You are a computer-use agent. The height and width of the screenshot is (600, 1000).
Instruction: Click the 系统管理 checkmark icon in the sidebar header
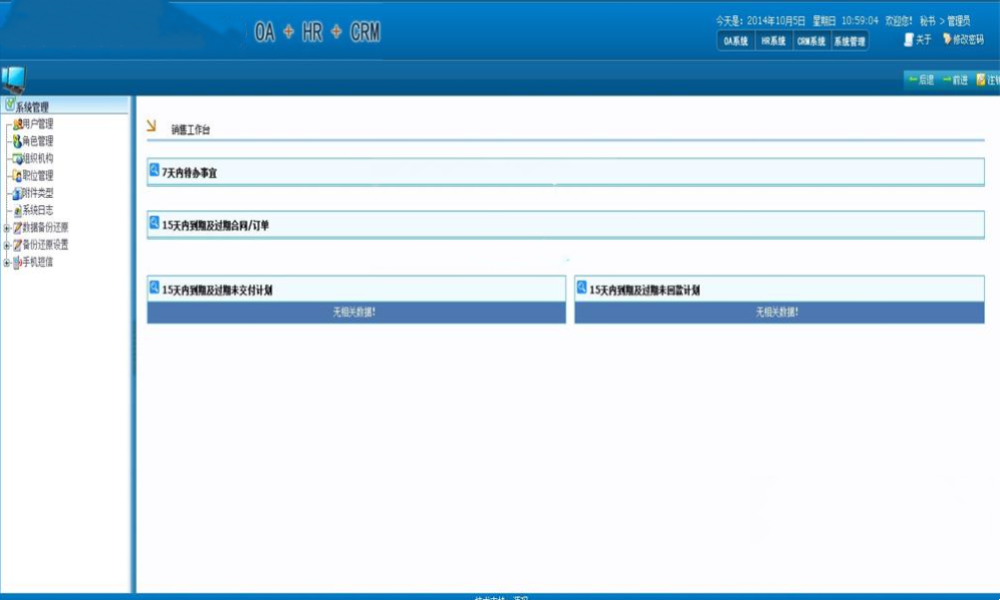click(x=10, y=105)
